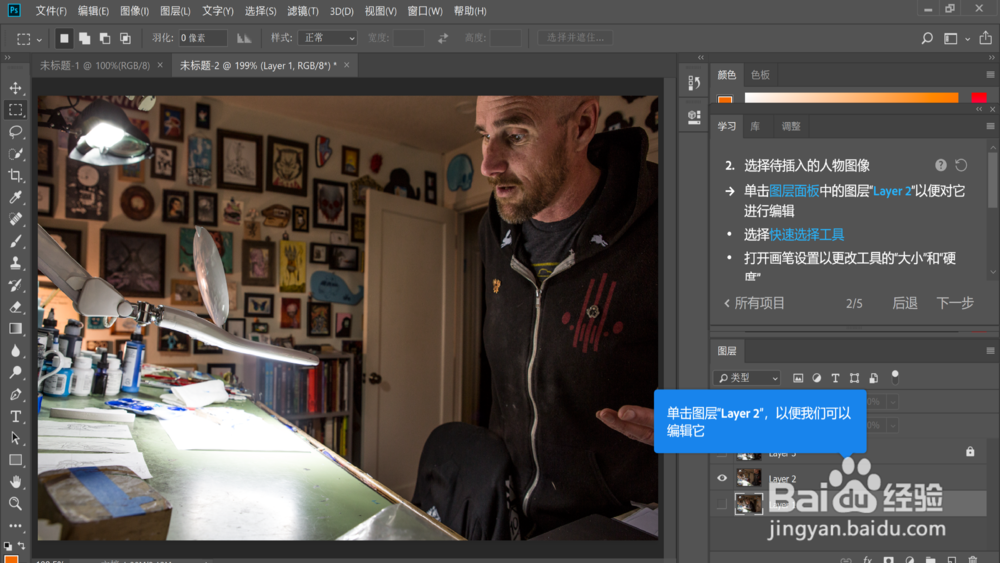Open the 图像(I) menu

(135, 11)
